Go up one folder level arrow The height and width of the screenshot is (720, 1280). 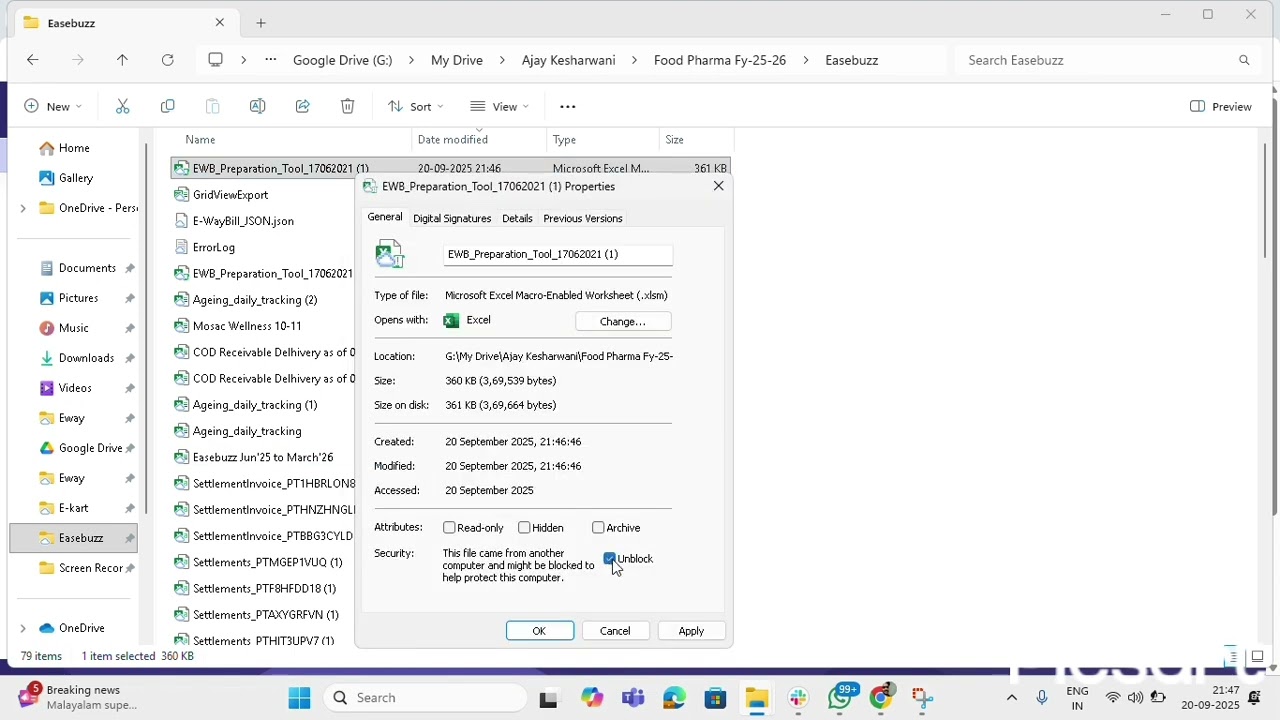pos(122,60)
